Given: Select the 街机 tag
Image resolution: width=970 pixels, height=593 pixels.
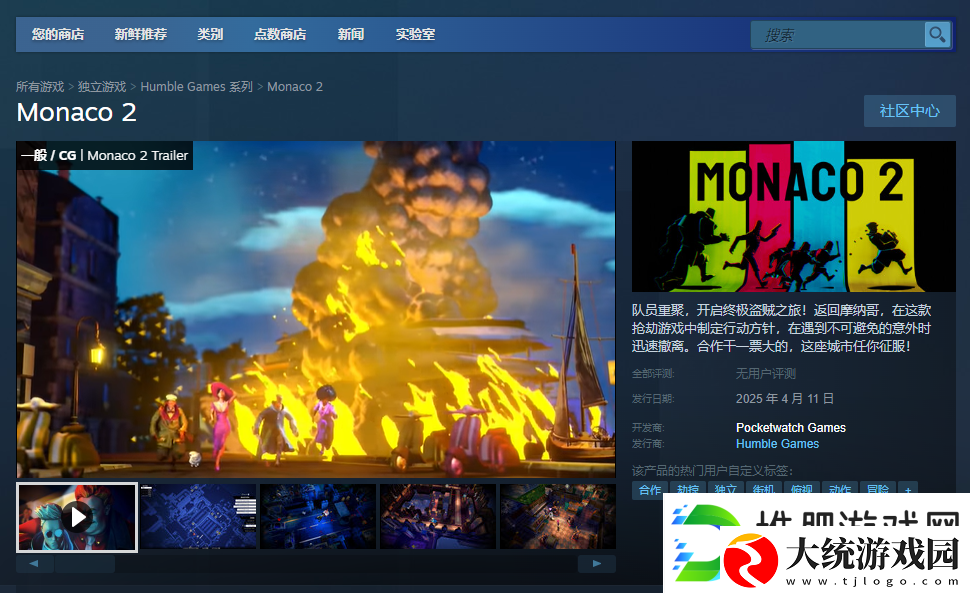Looking at the screenshot, I should pos(763,490).
